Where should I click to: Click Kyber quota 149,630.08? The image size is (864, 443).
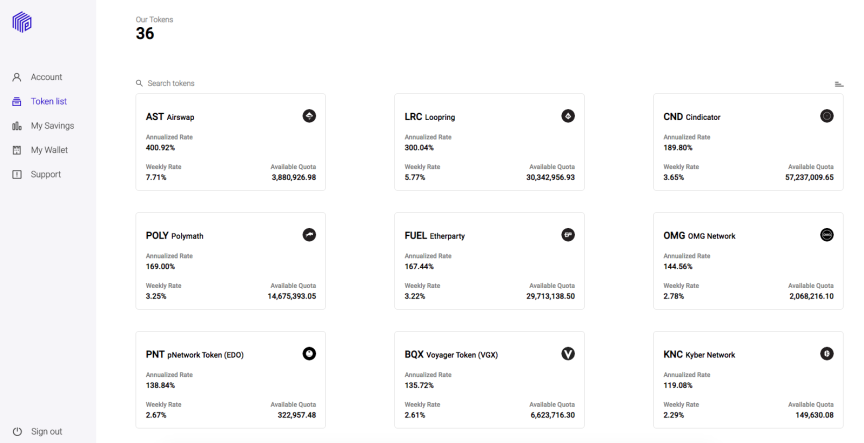point(814,415)
